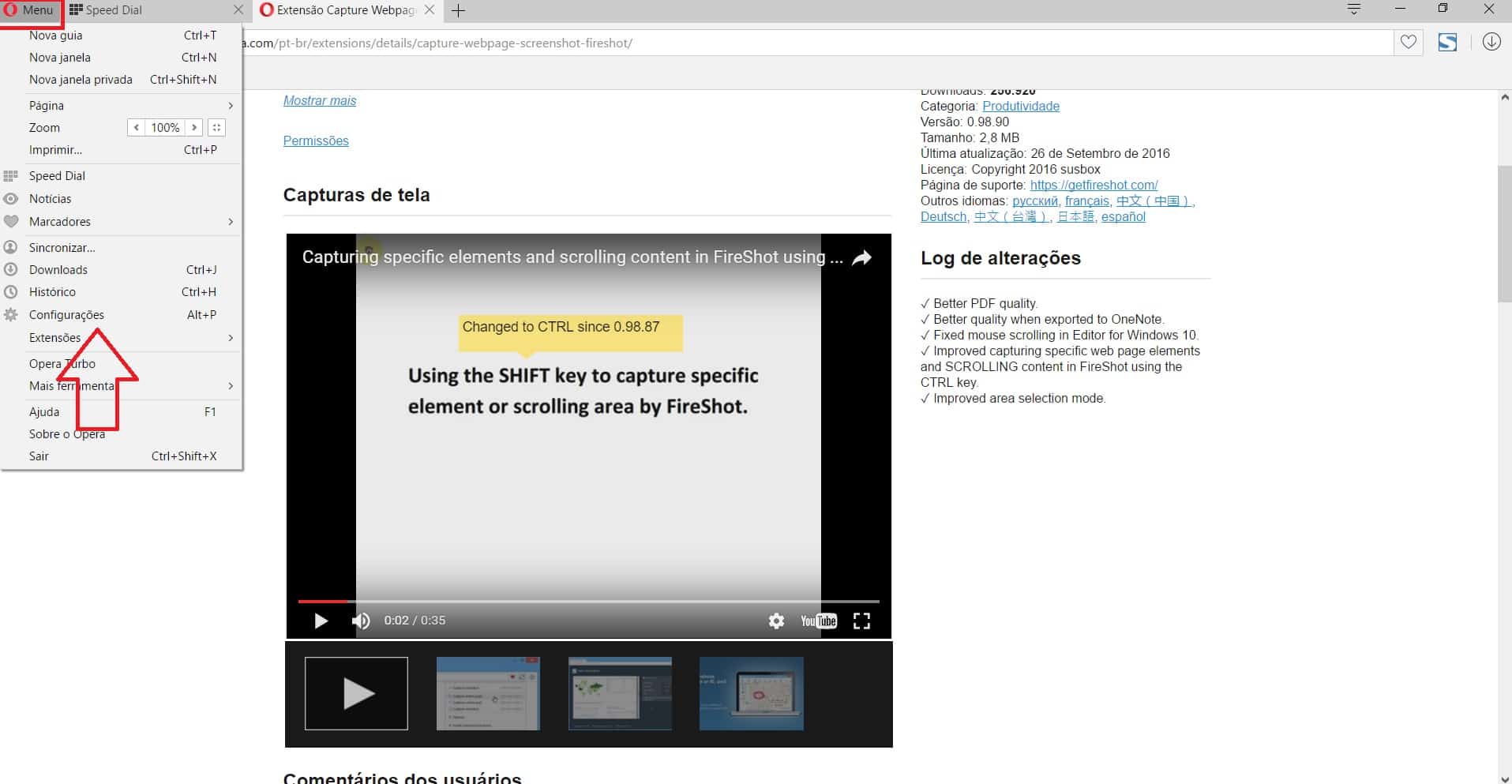
Task: Decrease zoom with left arrow
Action: click(137, 127)
